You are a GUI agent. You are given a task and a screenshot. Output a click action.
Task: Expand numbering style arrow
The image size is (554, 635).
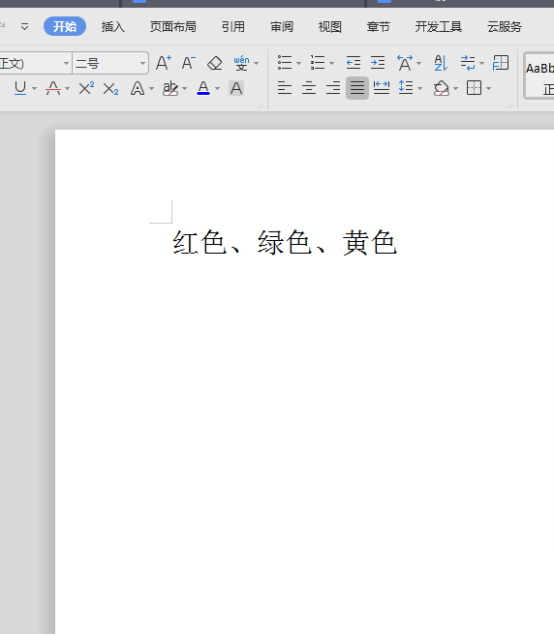coord(332,64)
